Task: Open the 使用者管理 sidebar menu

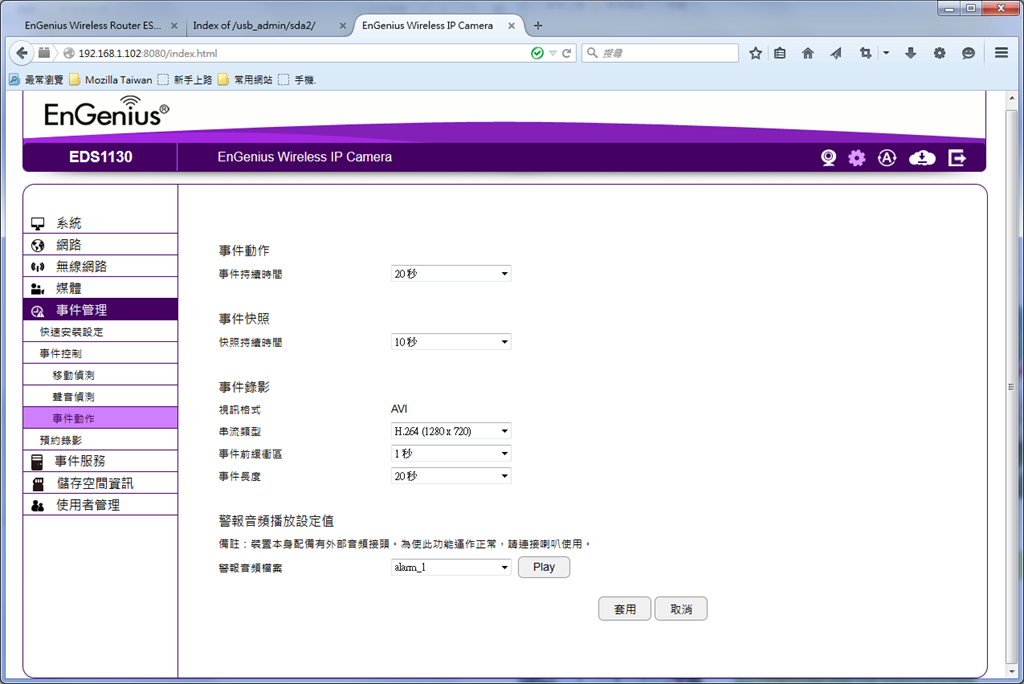Action: click(x=100, y=505)
